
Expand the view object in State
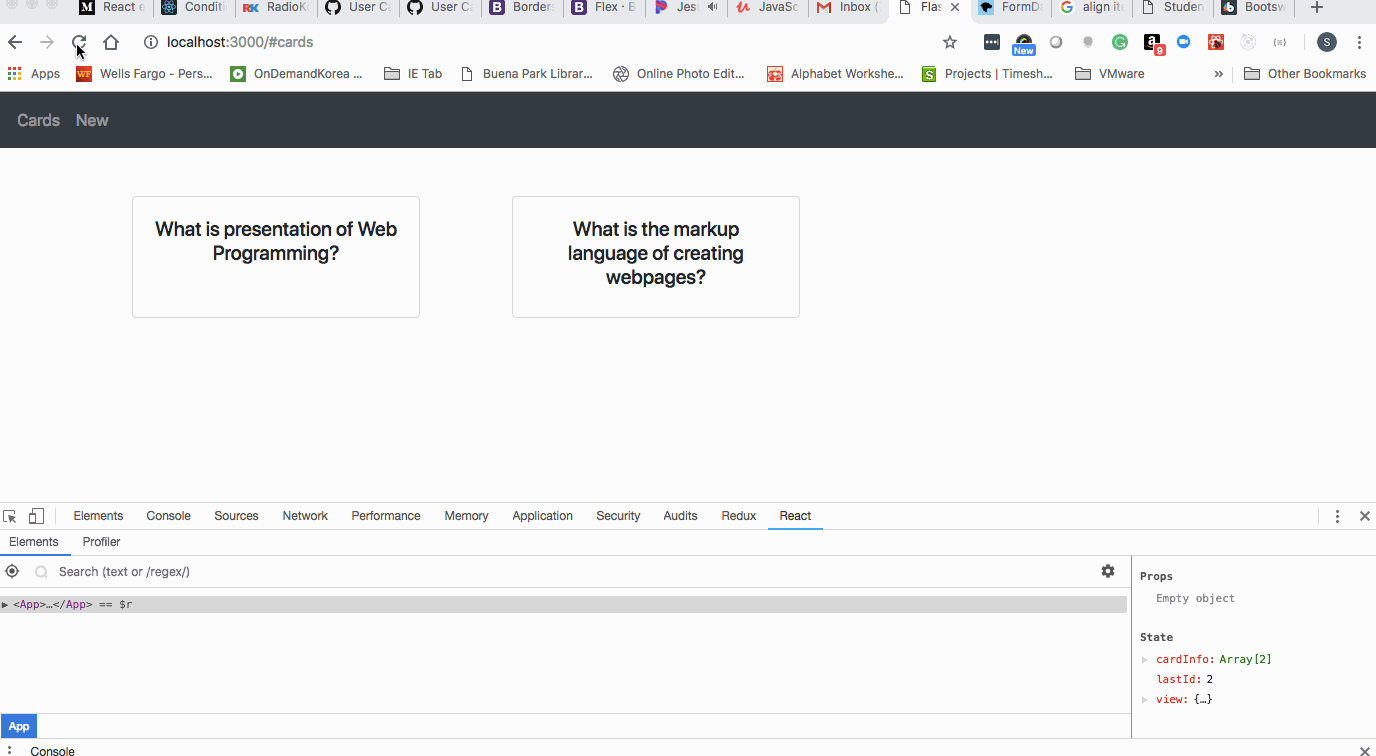[1145, 699]
